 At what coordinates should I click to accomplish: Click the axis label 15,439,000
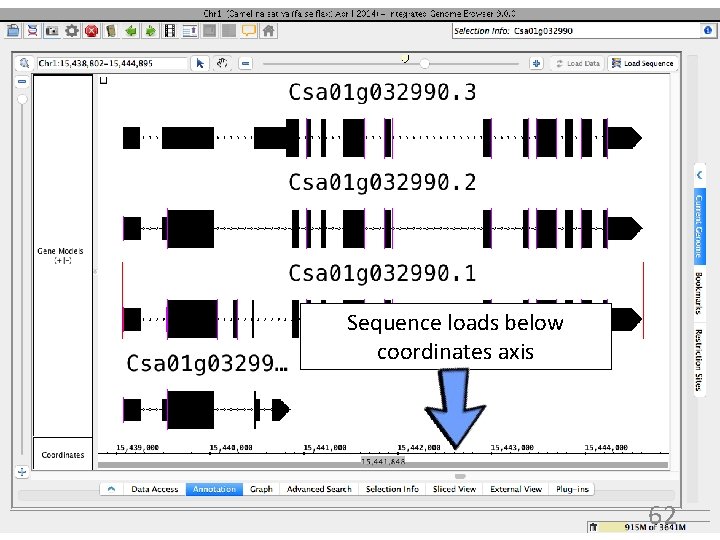click(137, 447)
